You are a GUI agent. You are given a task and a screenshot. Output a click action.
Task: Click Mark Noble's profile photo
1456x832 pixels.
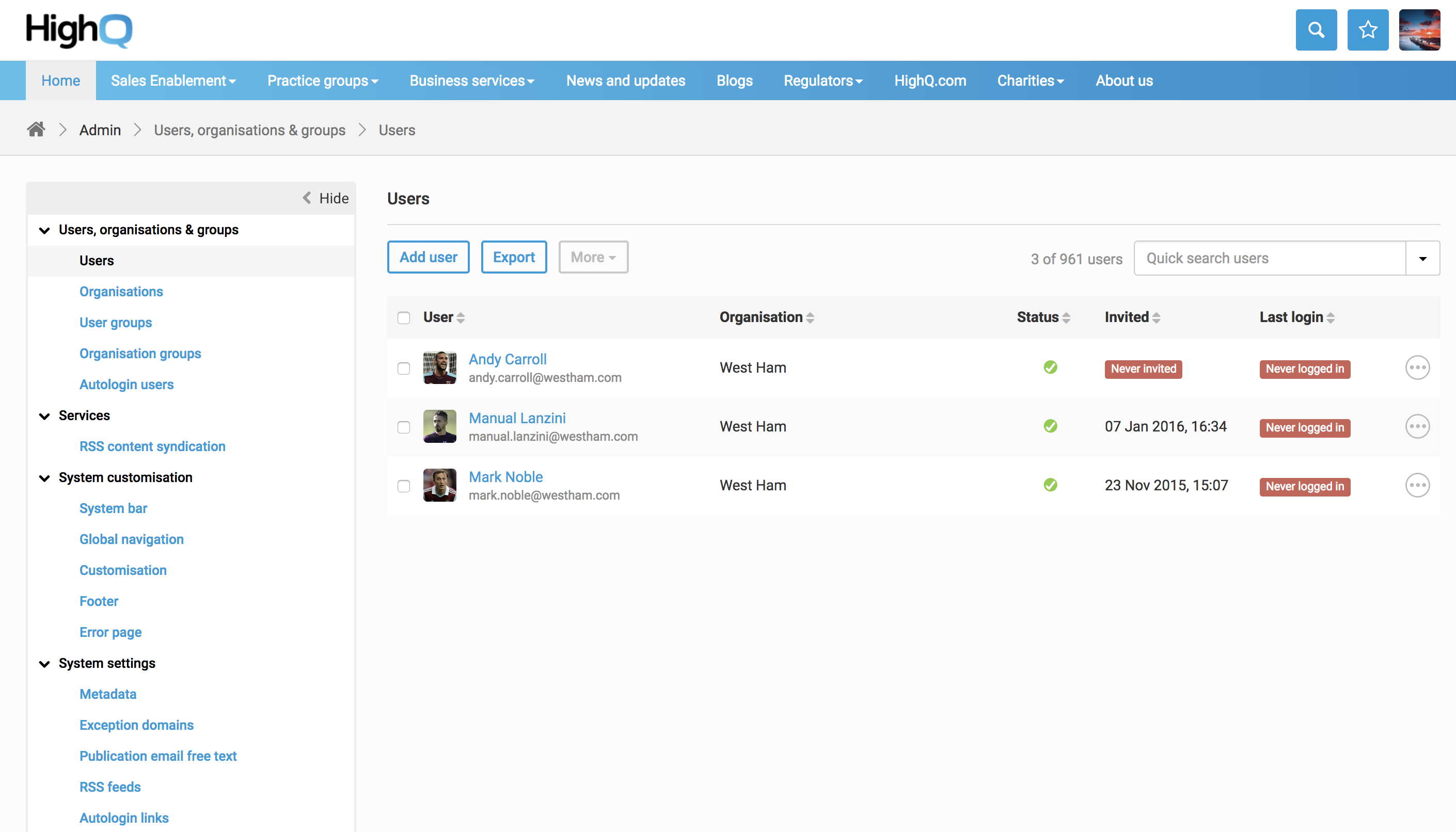click(x=439, y=485)
